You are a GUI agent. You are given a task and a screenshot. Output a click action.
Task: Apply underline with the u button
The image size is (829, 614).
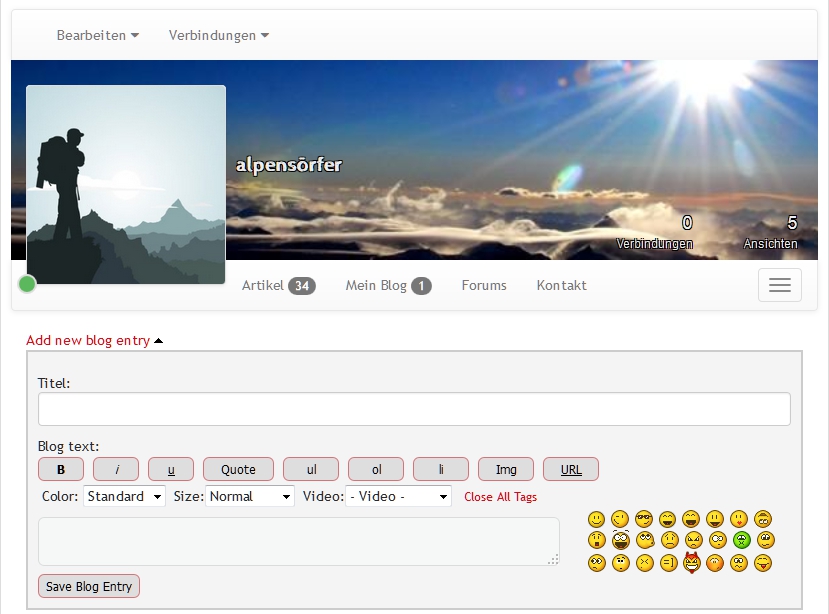pyautogui.click(x=171, y=469)
